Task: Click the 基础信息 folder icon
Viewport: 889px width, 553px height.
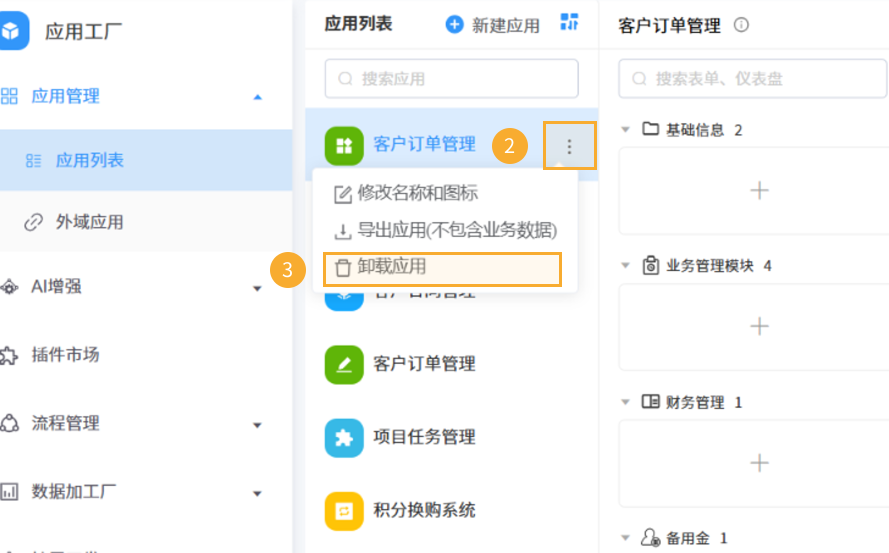Action: 650,129
